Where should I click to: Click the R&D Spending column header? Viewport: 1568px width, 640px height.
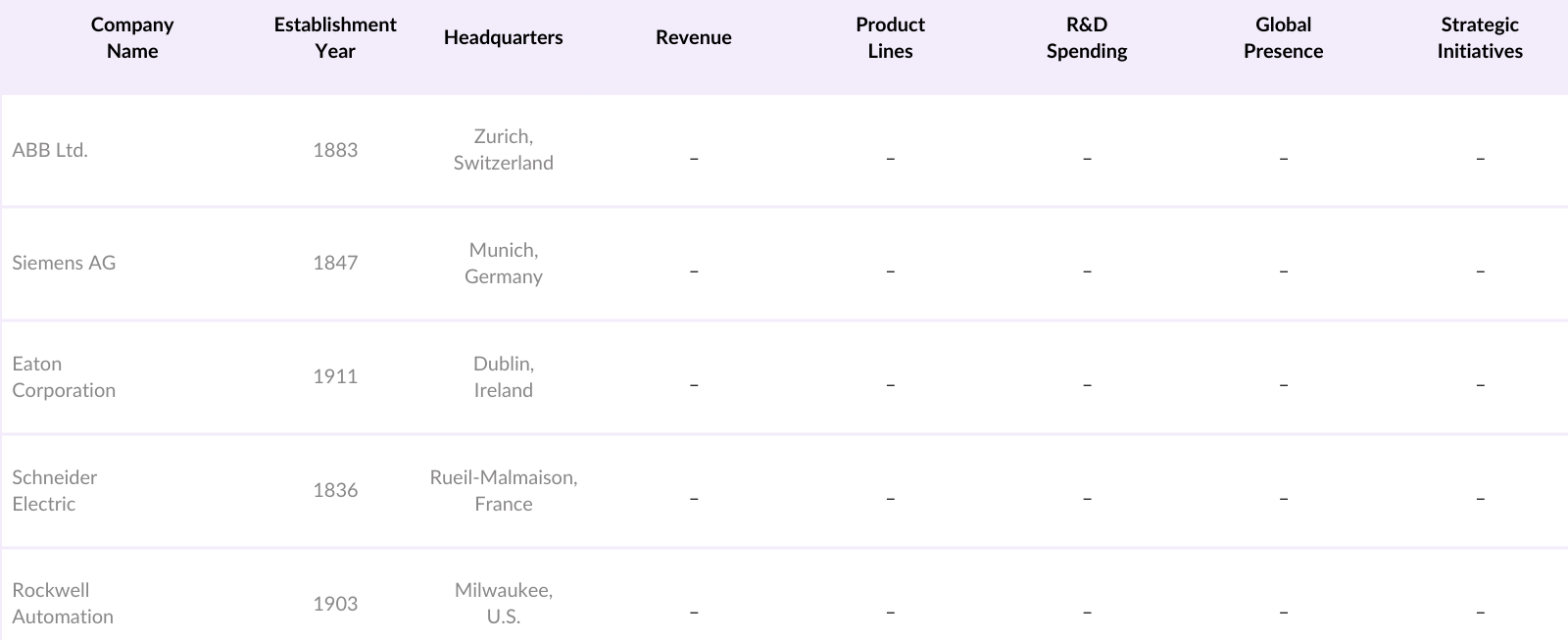1087,38
